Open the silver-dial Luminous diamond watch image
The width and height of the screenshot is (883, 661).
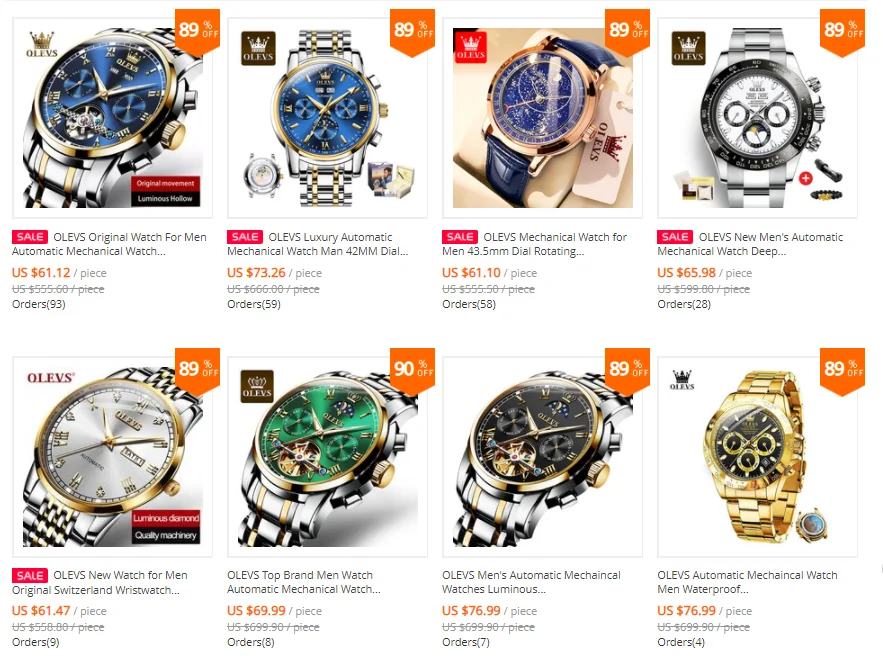pyautogui.click(x=113, y=457)
